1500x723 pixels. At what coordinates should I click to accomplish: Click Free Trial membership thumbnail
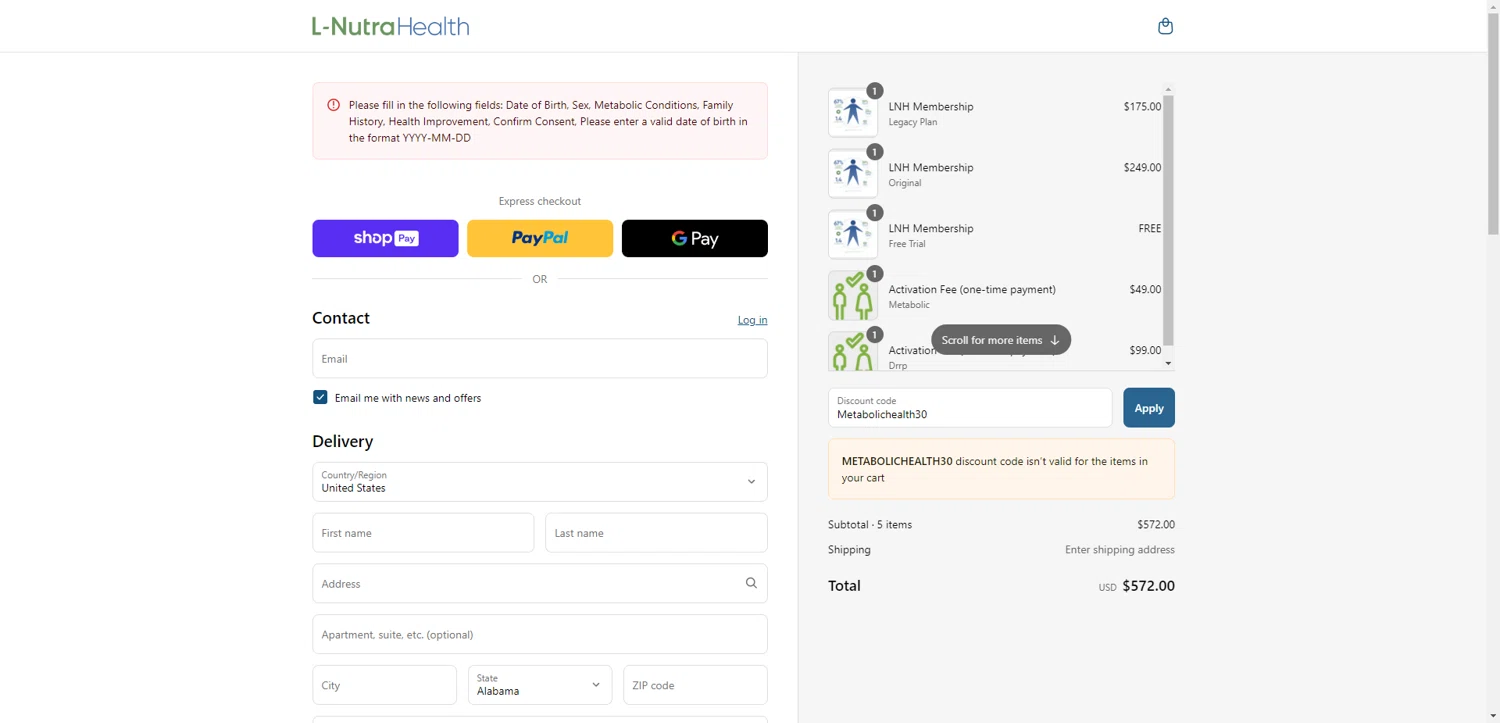point(853,235)
